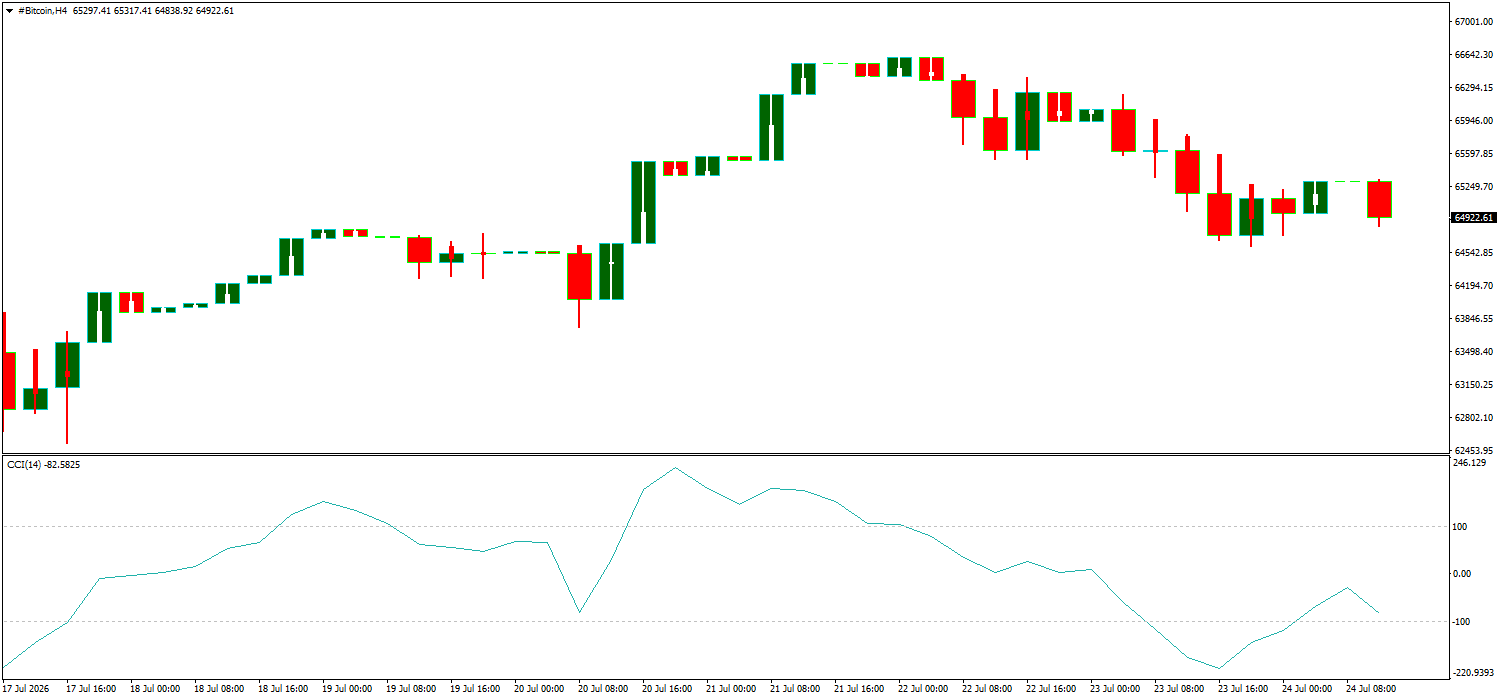
Task: Click the 19 Jul 08:00 time label
Action: pos(411,689)
